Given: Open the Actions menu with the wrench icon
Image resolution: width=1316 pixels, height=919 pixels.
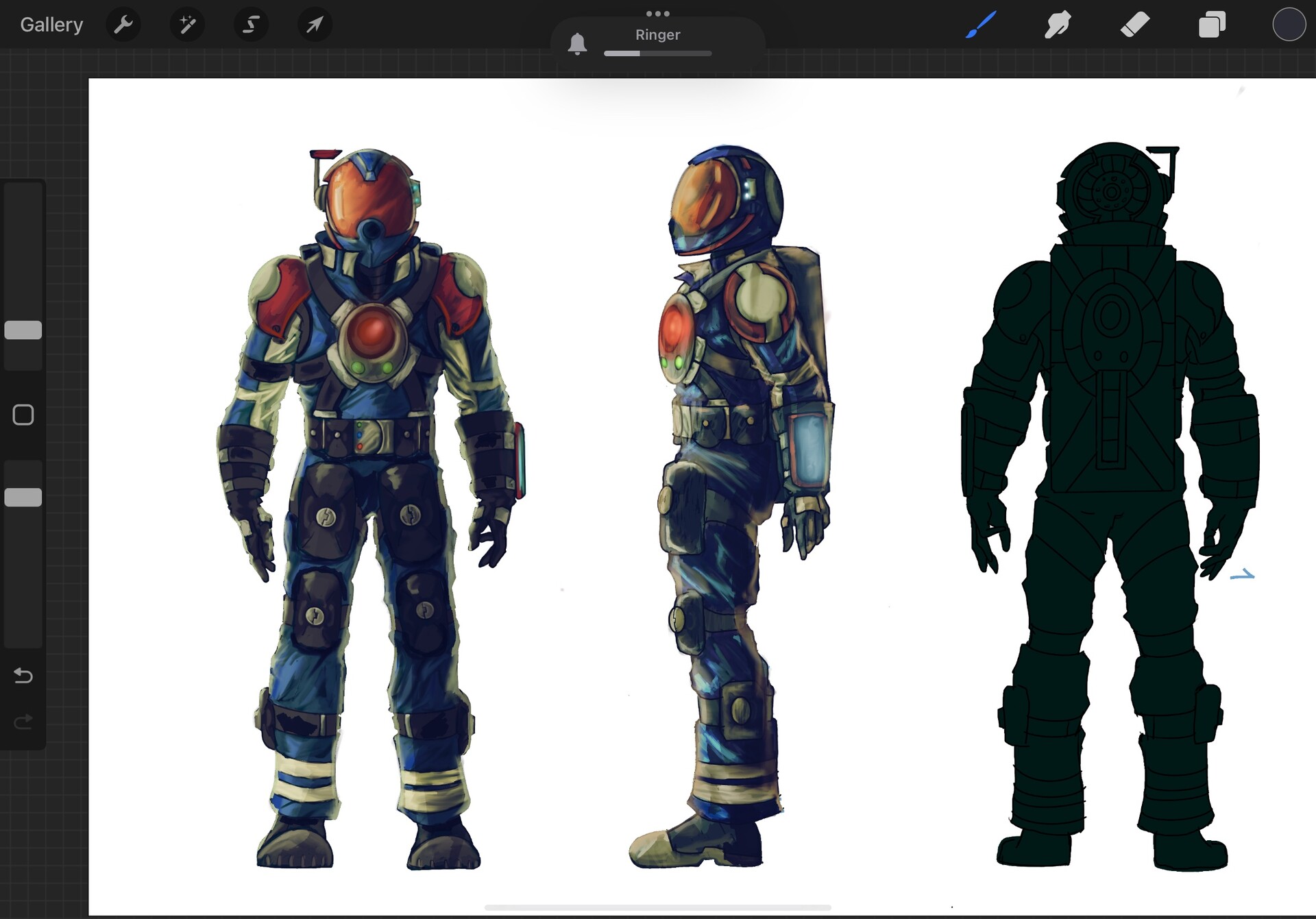Looking at the screenshot, I should pyautogui.click(x=124, y=25).
